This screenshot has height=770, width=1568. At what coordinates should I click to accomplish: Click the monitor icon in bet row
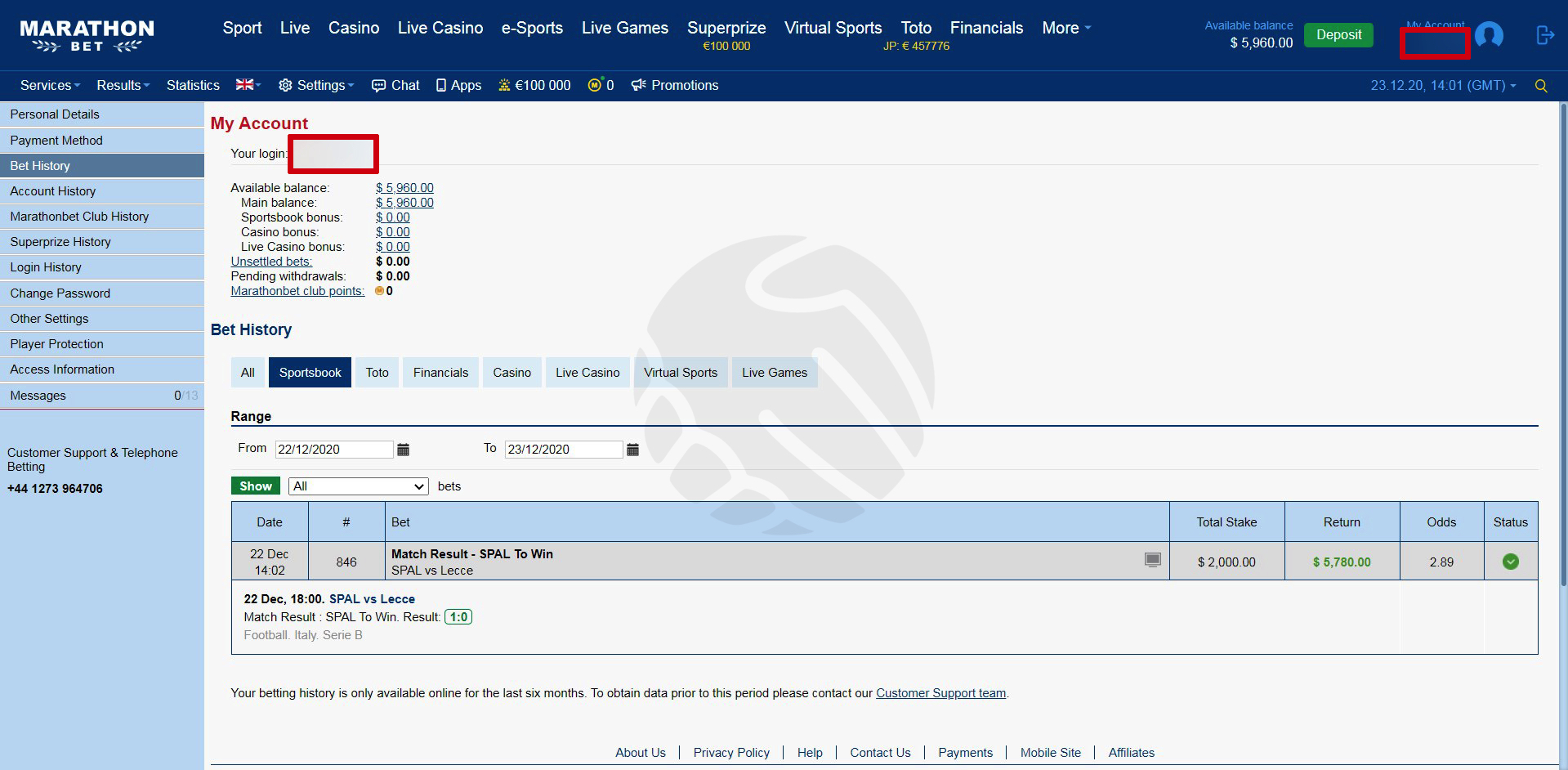click(1152, 560)
